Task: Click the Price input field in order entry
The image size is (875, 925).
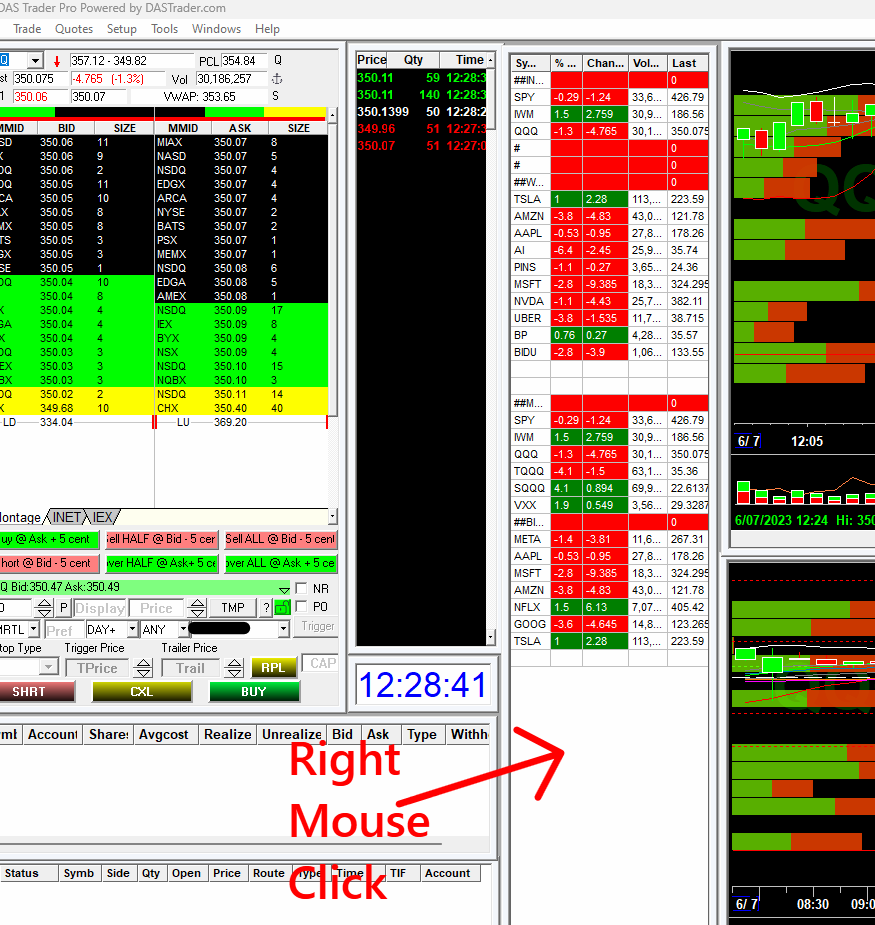Action: coord(156,608)
